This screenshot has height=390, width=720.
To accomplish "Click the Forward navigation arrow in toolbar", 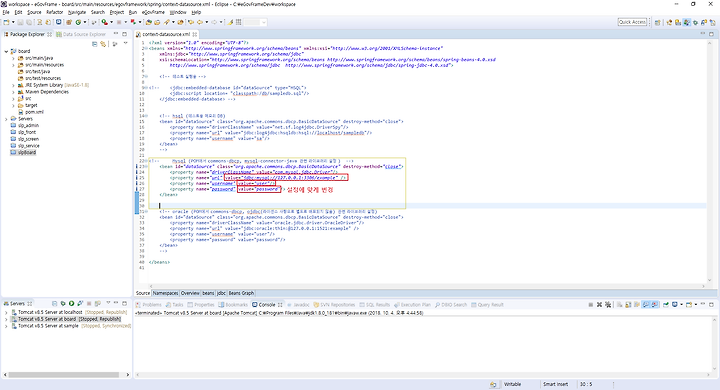I will tap(214, 22).
